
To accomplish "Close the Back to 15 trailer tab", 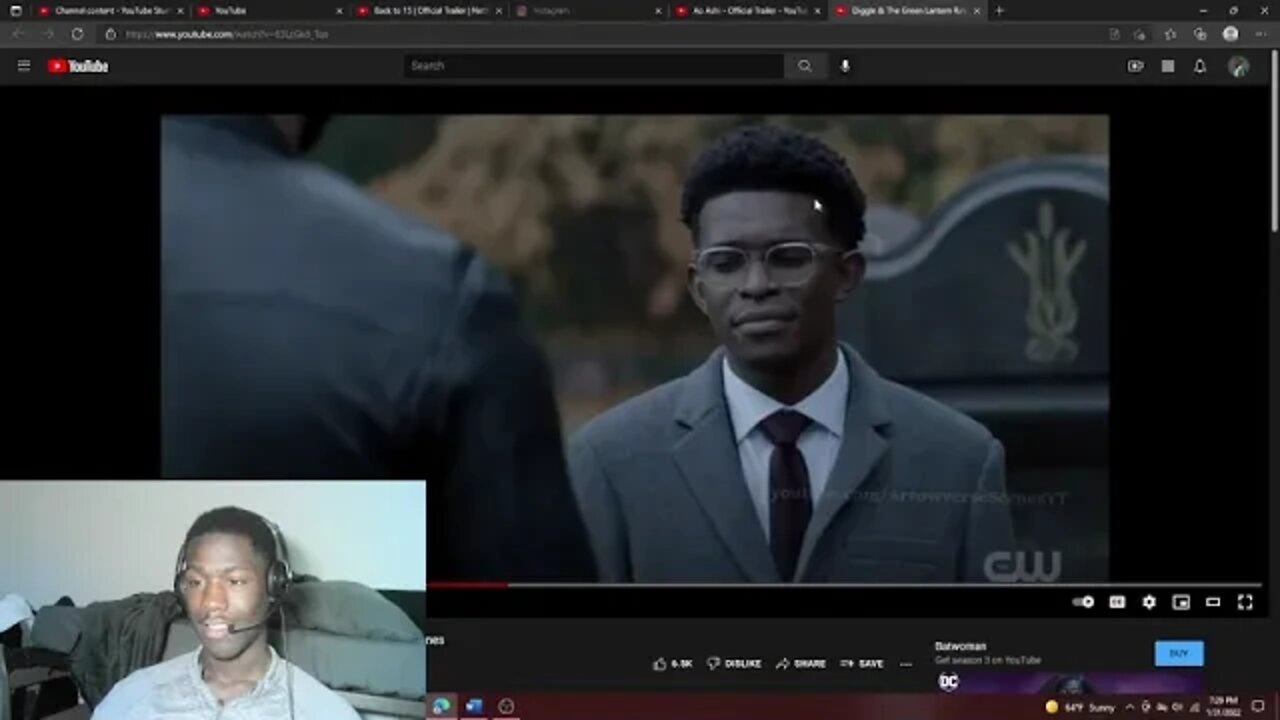I will click(x=497, y=10).
